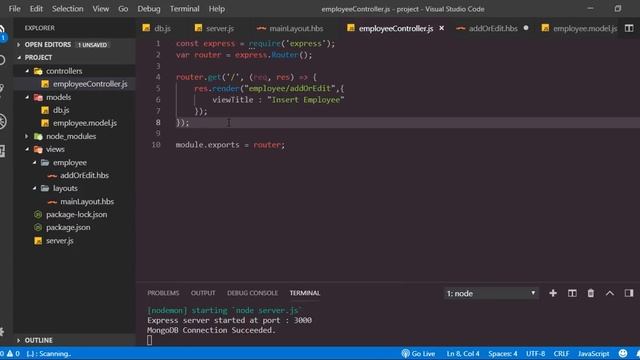Open the View menu
Screen dimensions: 640x360
pos(100,9)
